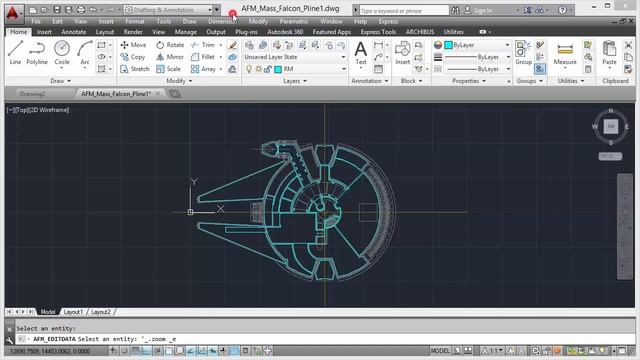Open the Format menu
This screenshot has width=640, height=360.
(x=135, y=21)
